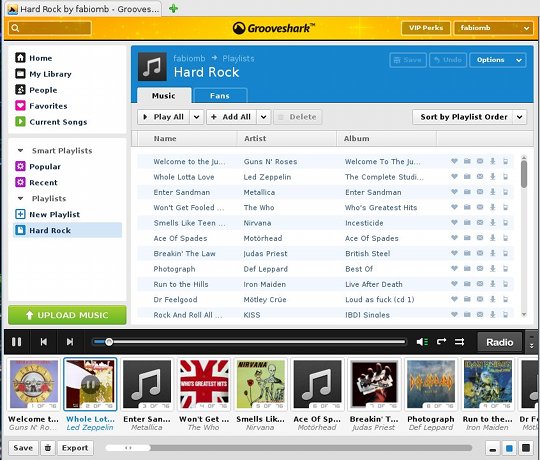Favorite Whole Lotta Love with heart icon

click(x=454, y=177)
